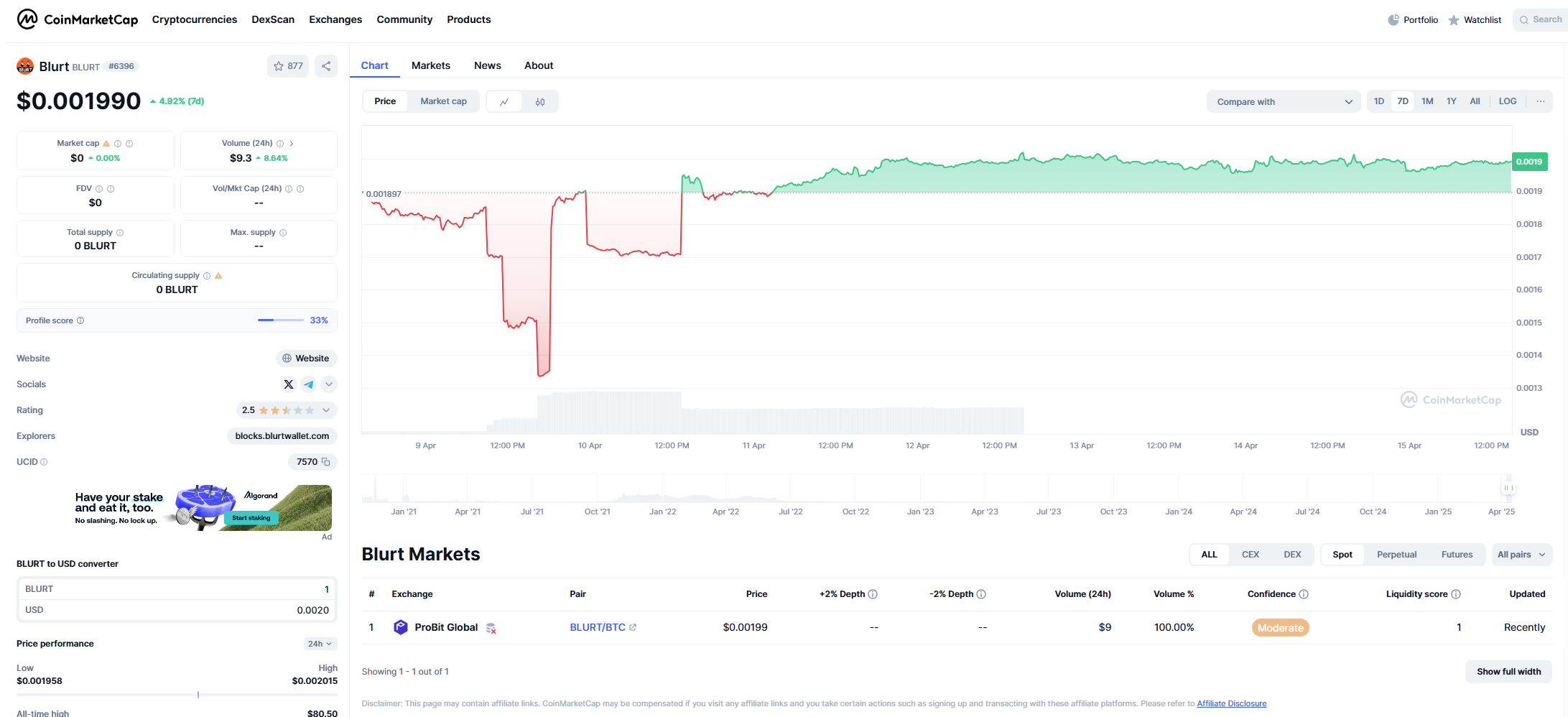Viewport: 1568px width, 717px height.
Task: Click the chart range selector handle
Action: tap(1508, 488)
